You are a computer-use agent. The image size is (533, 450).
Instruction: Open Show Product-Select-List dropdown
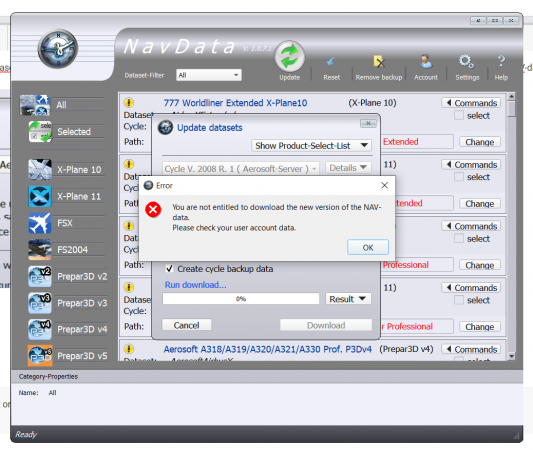coord(311,146)
